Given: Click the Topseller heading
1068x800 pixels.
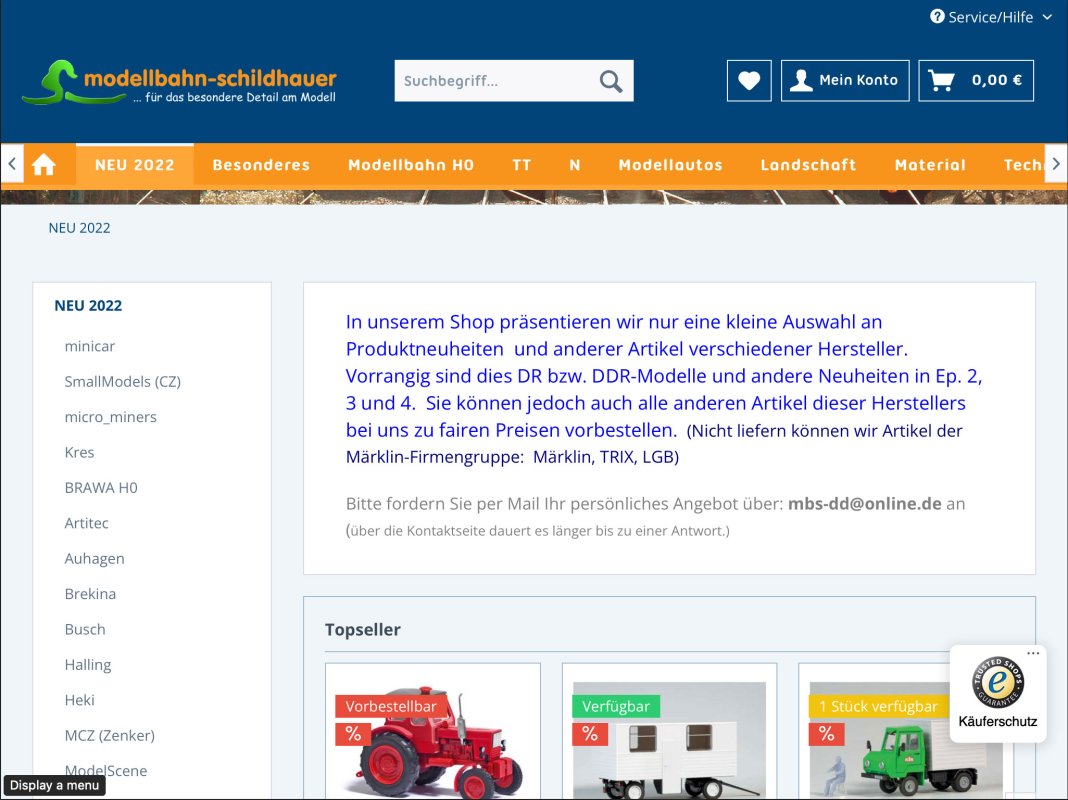Looking at the screenshot, I should pyautogui.click(x=362, y=630).
